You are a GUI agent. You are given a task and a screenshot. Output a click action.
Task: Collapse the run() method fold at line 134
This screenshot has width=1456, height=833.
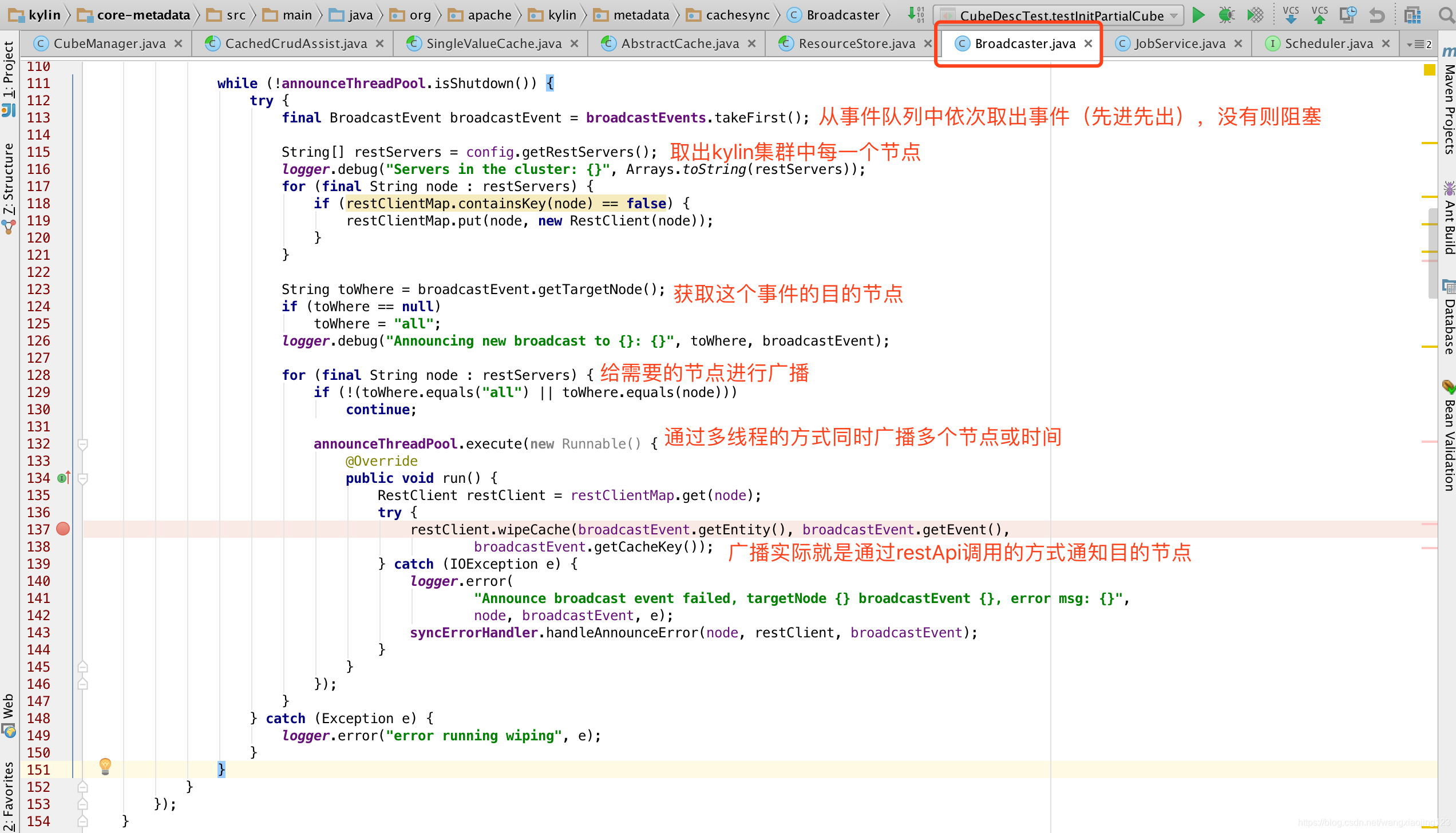pos(82,478)
